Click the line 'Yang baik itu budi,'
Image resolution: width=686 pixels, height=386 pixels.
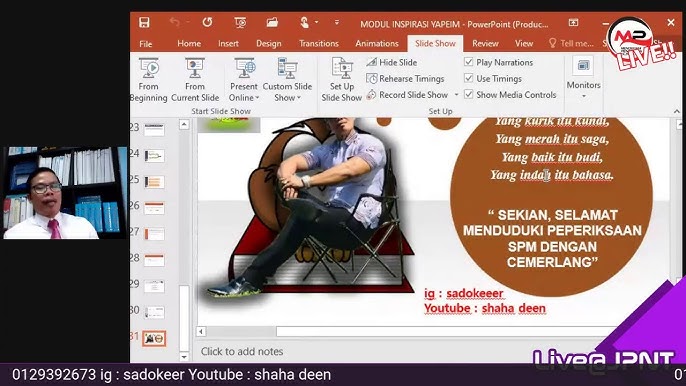[x=552, y=157]
